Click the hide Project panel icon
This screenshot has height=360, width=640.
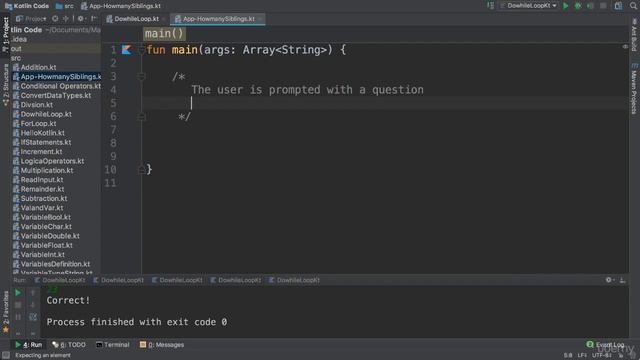[x=94, y=19]
